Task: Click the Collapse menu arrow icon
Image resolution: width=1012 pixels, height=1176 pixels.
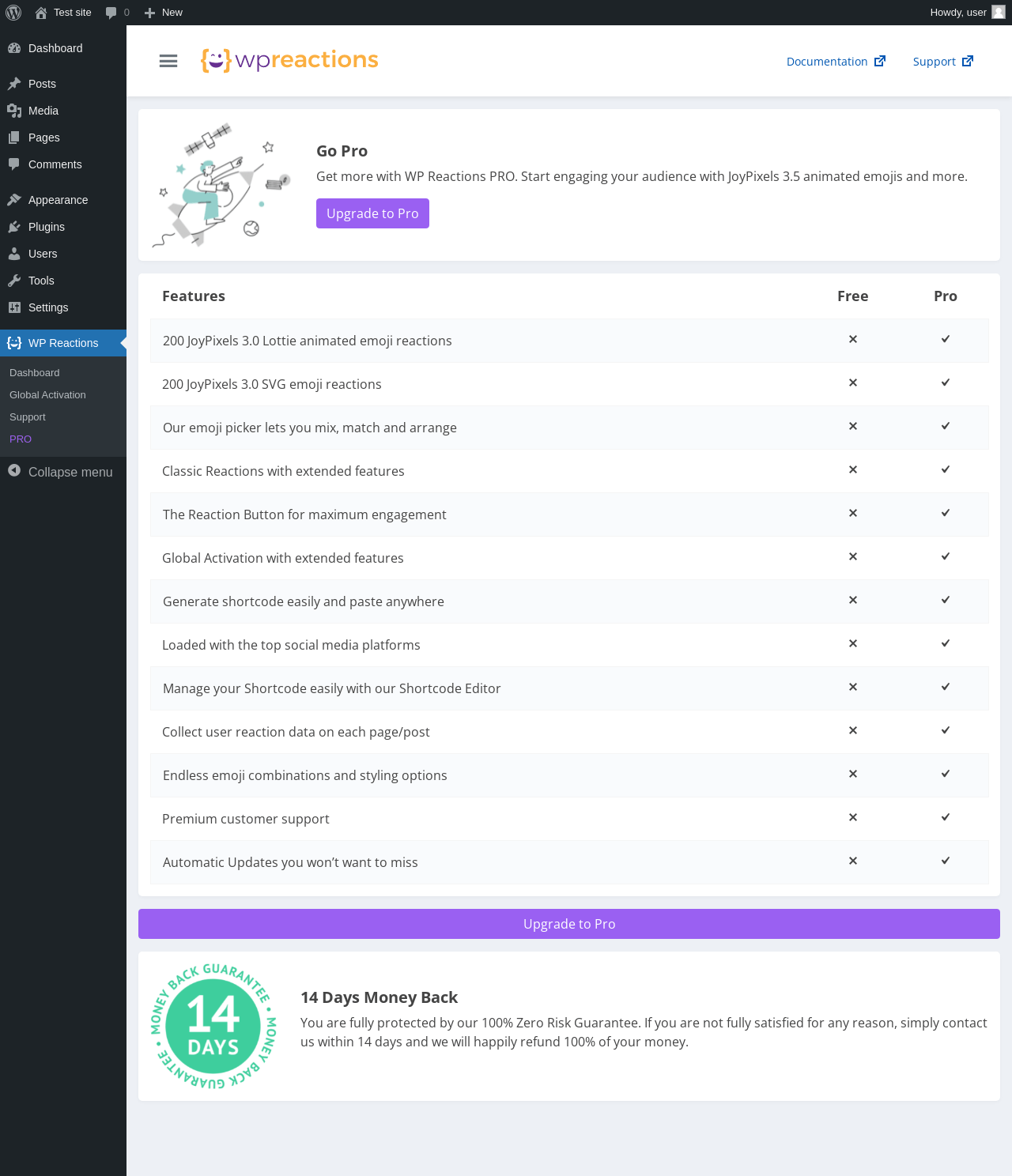Action: [x=14, y=470]
